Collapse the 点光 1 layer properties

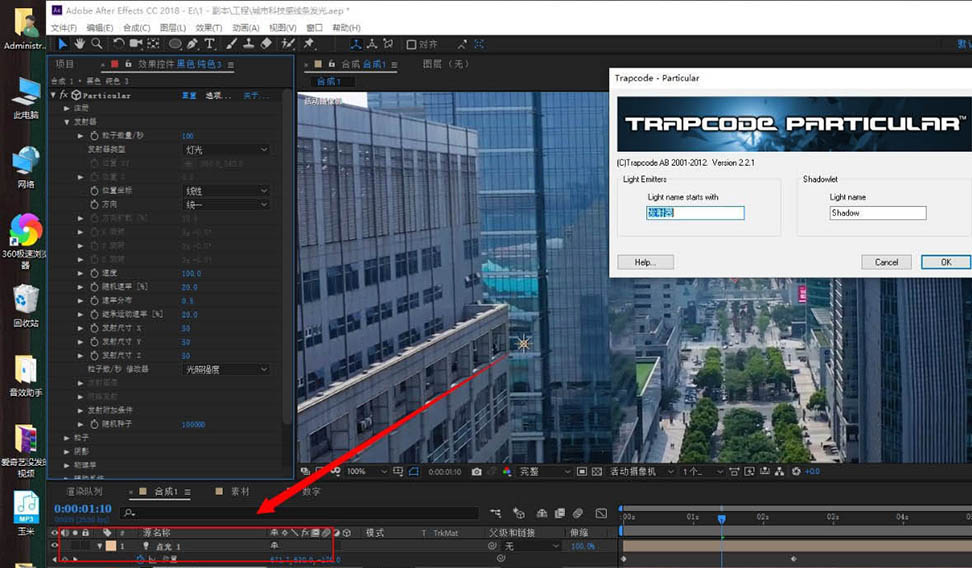coord(100,546)
